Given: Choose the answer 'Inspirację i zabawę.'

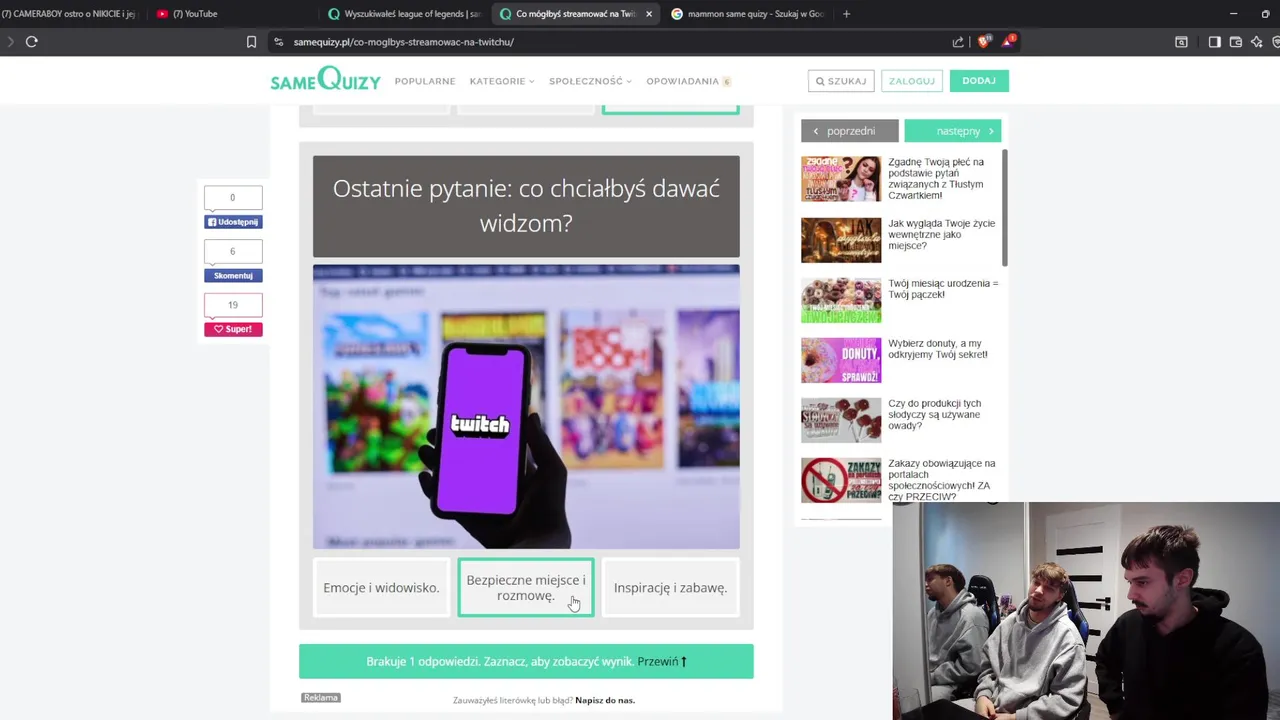Looking at the screenshot, I should (x=670, y=588).
